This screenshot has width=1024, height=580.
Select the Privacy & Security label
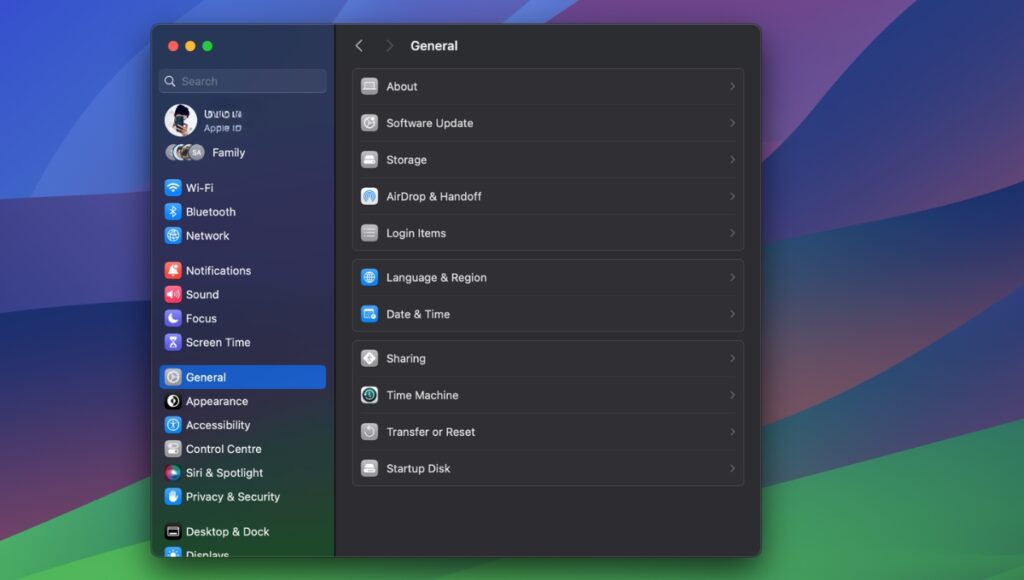pos(232,496)
